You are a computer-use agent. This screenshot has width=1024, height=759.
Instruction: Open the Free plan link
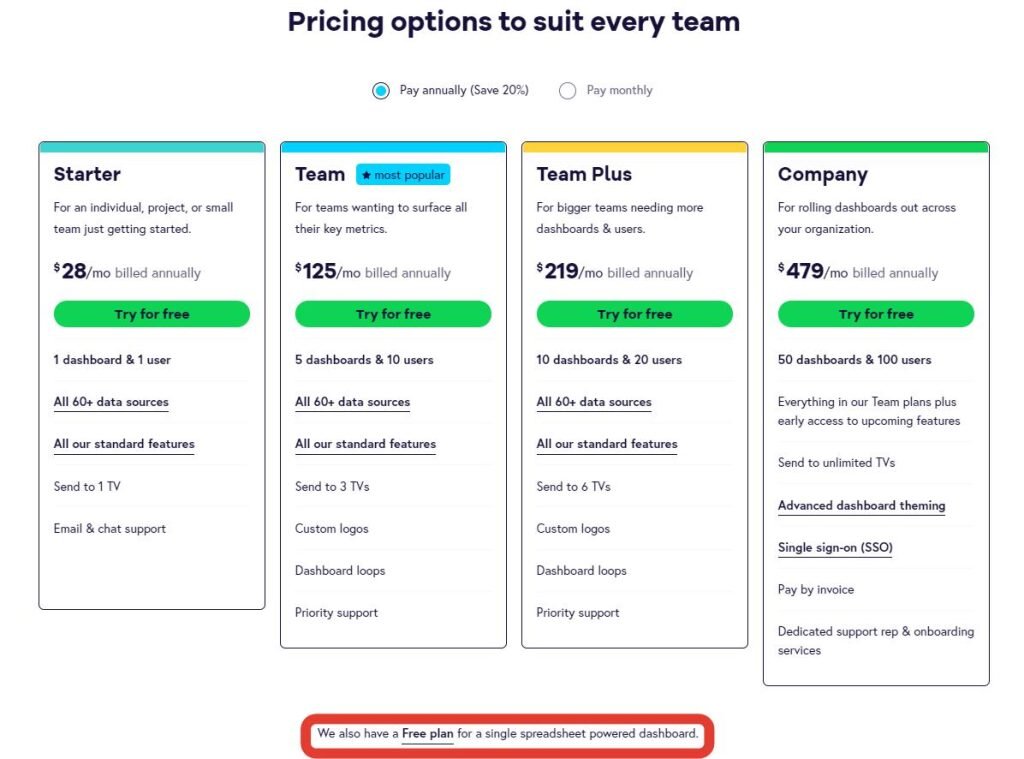(428, 734)
